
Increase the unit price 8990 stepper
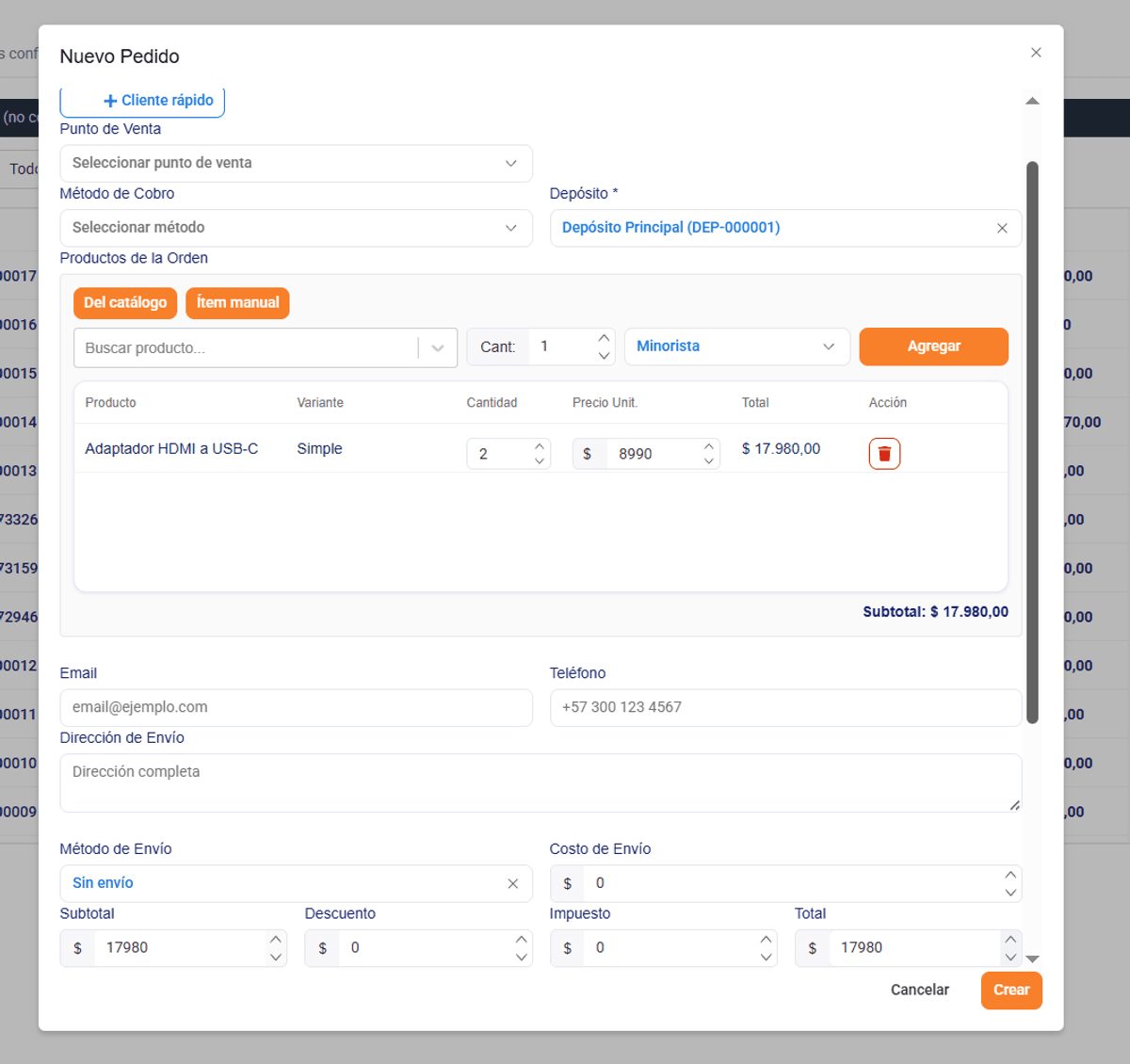coord(709,445)
